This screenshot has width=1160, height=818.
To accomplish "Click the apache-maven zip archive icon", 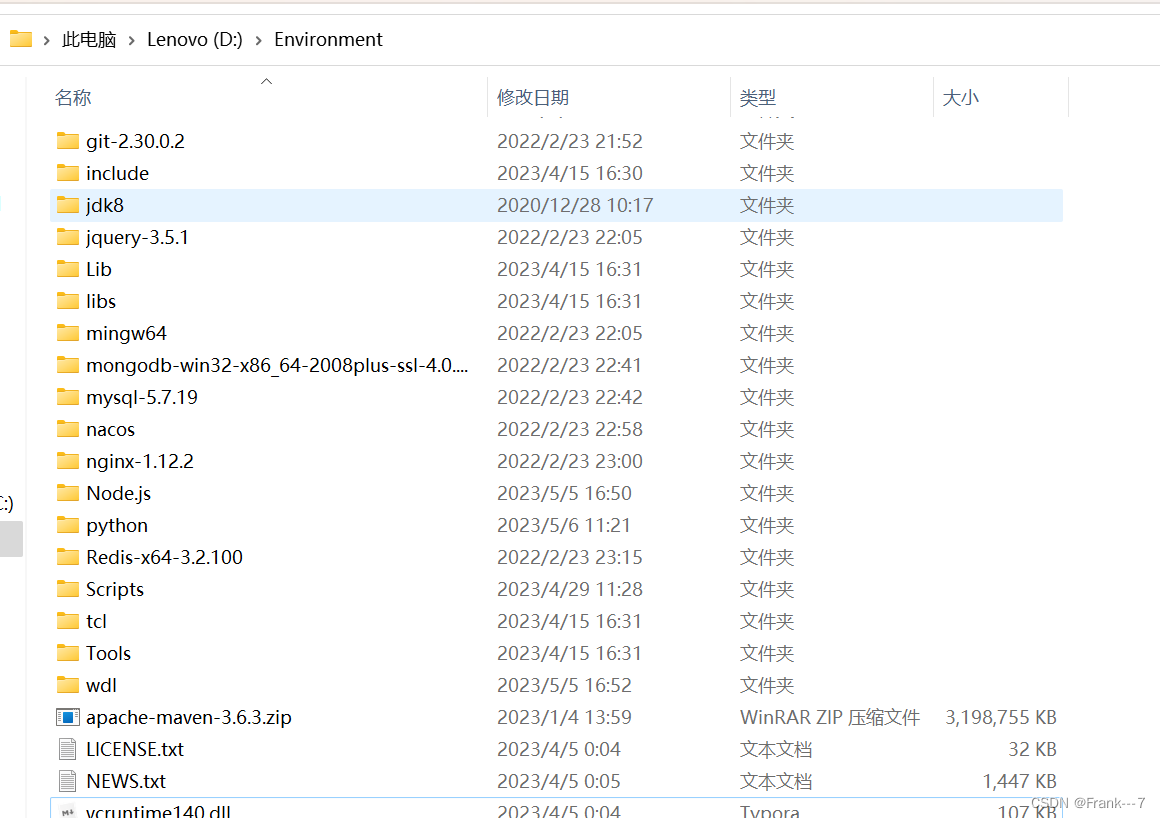I will pyautogui.click(x=67, y=717).
